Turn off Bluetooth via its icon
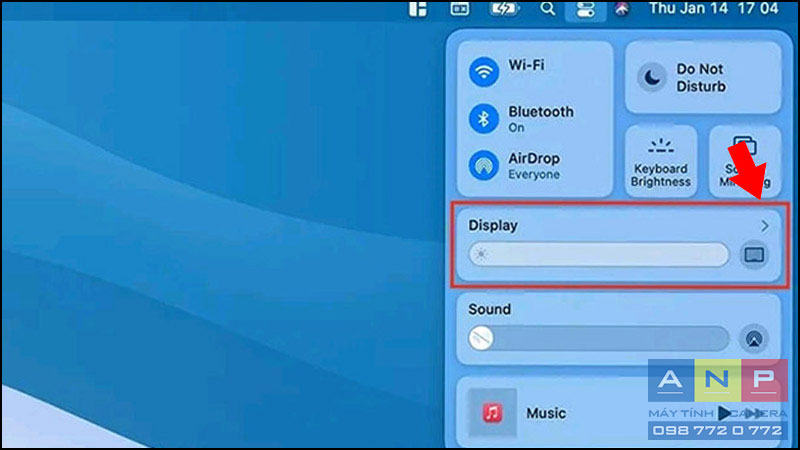This screenshot has width=800, height=450. (x=483, y=119)
